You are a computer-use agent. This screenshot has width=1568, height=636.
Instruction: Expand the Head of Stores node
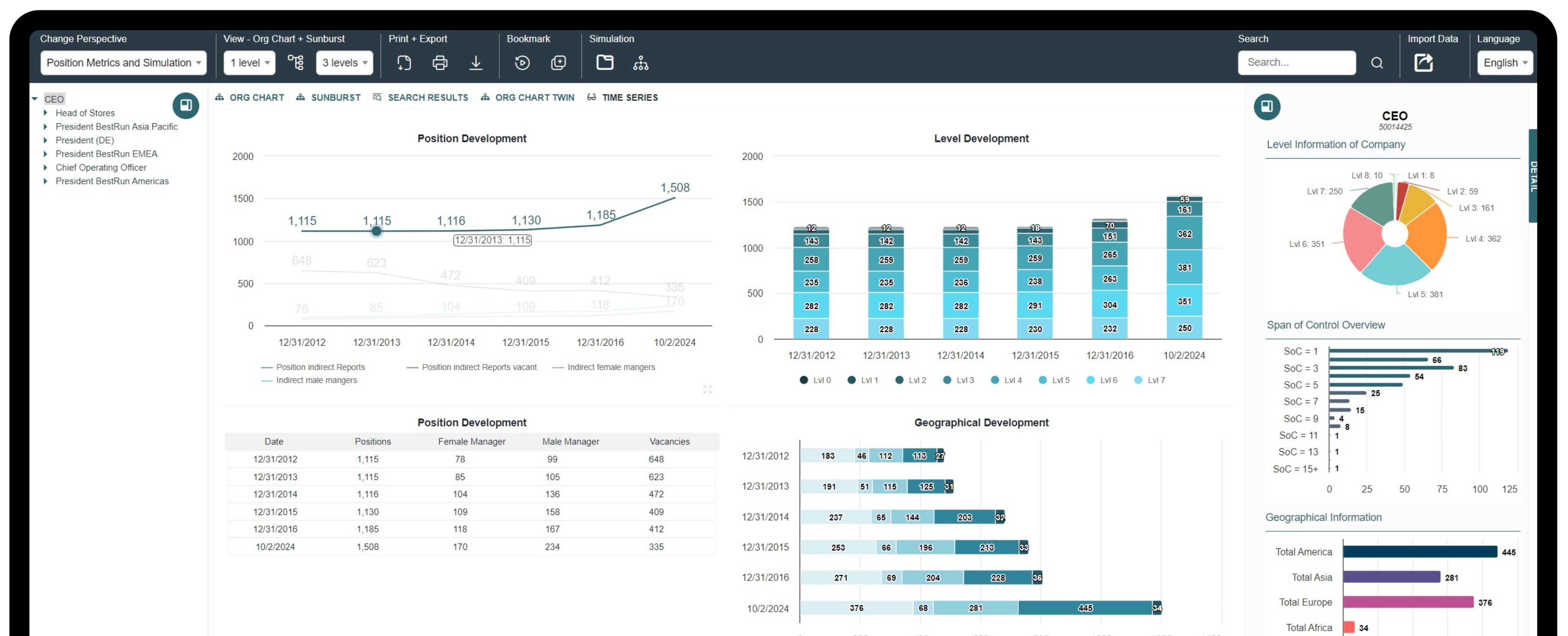coord(46,113)
